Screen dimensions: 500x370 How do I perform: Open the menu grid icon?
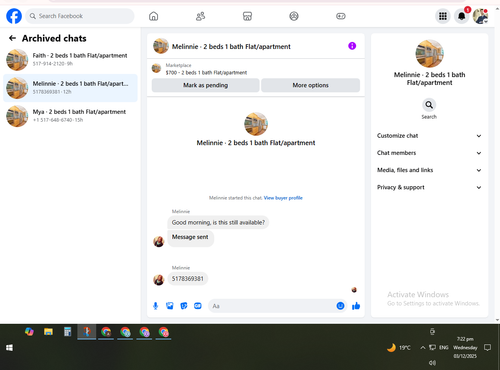[443, 16]
